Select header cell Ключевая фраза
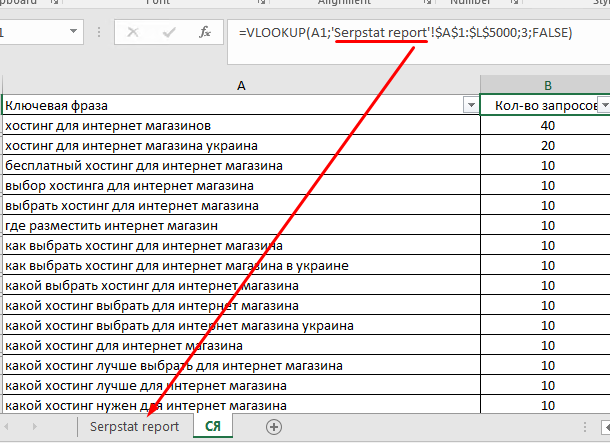The width and height of the screenshot is (610, 443). [241, 105]
